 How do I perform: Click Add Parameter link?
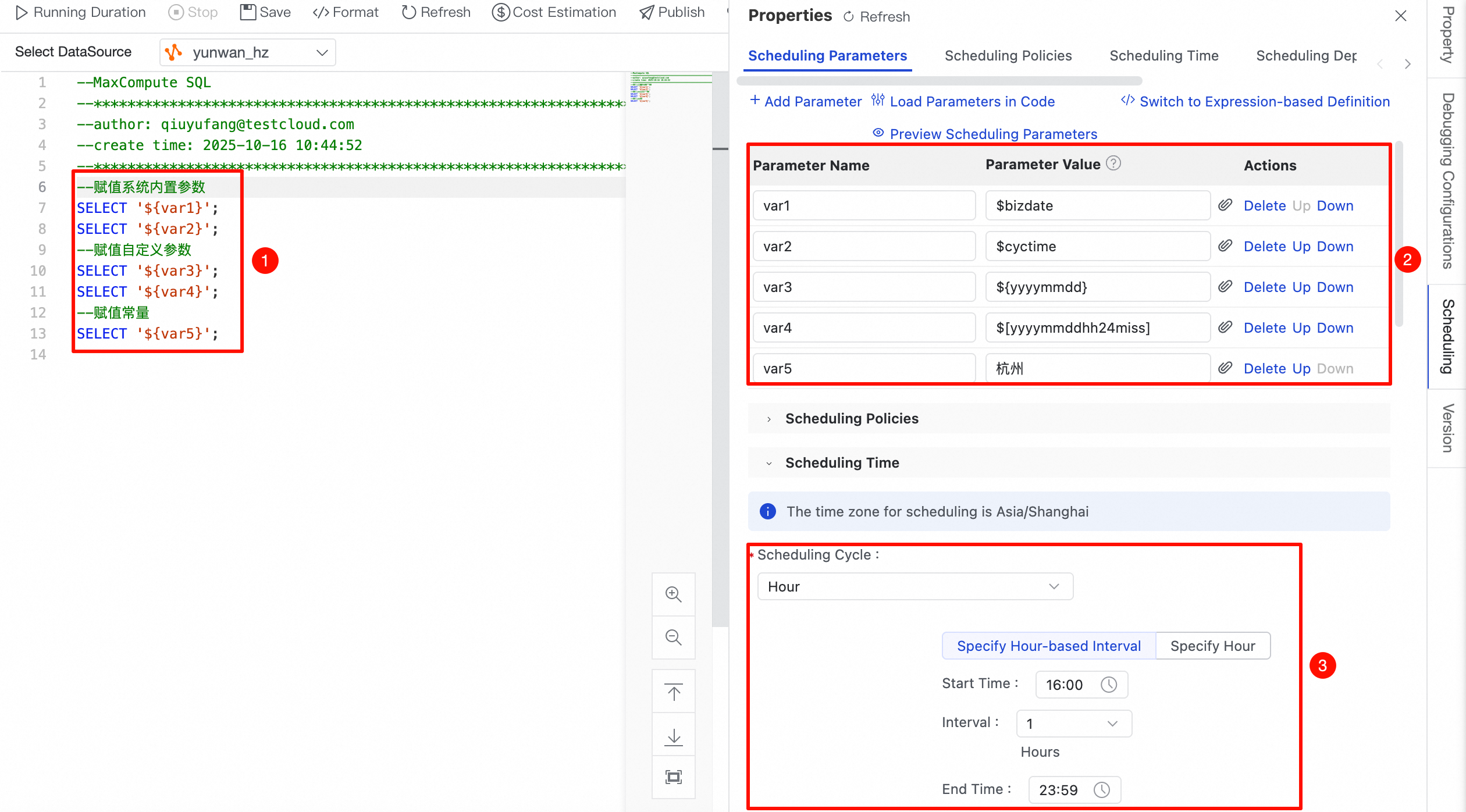806,102
